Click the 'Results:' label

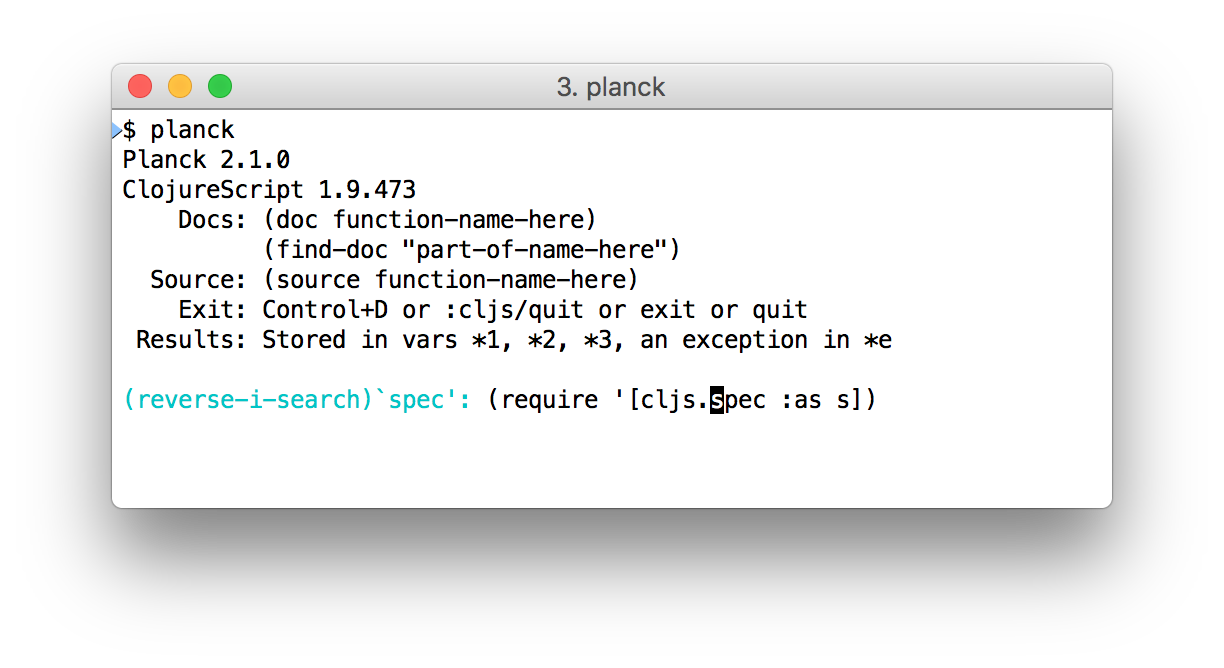193,340
